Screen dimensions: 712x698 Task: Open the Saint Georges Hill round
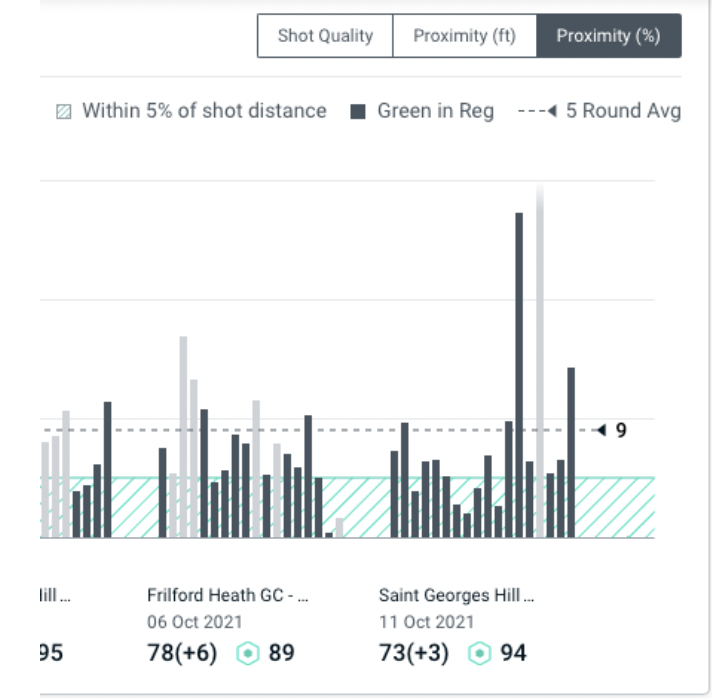pyautogui.click(x=456, y=596)
